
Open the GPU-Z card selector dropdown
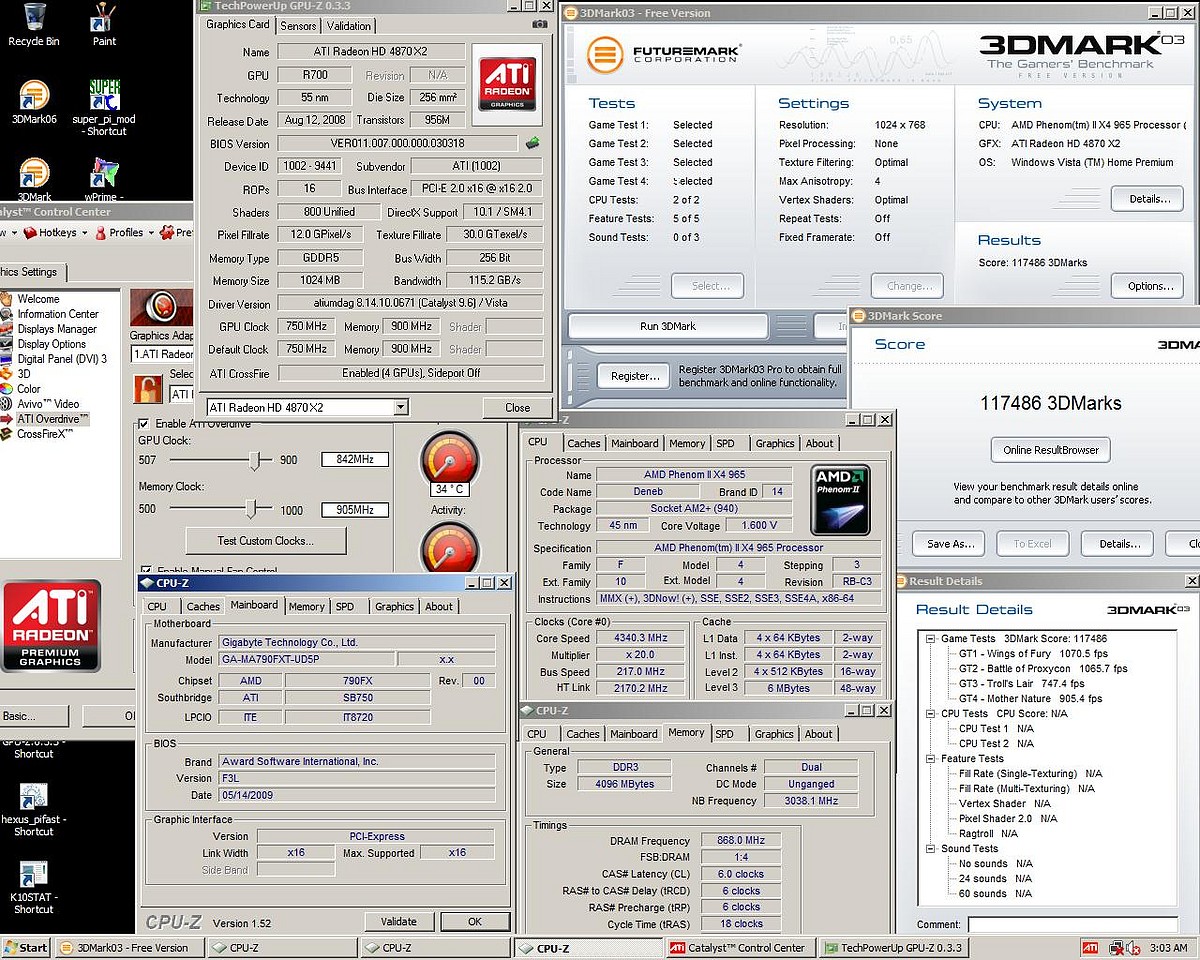coord(401,407)
